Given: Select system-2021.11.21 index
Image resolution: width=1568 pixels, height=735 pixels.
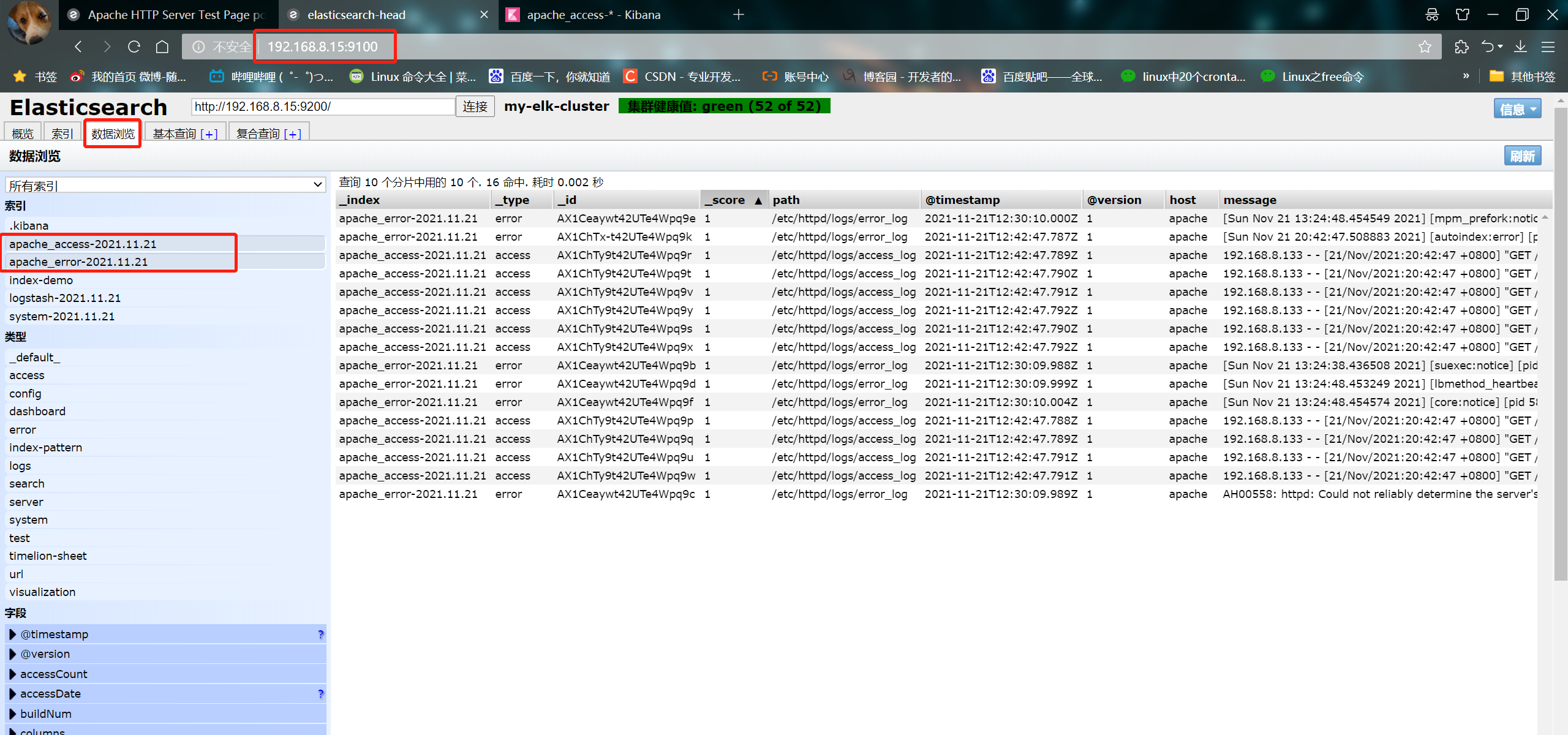Looking at the screenshot, I should [164, 316].
